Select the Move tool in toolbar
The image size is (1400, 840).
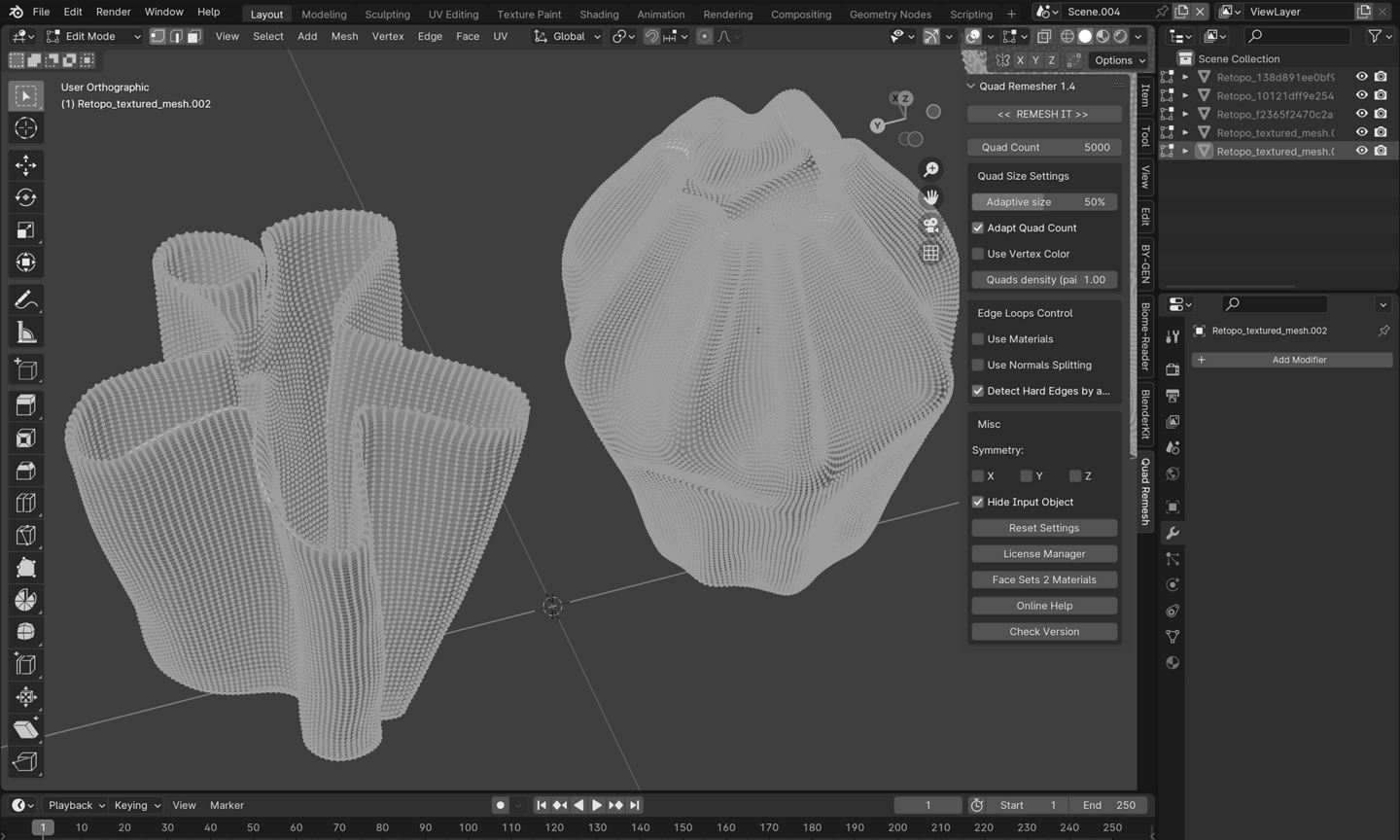click(x=26, y=164)
